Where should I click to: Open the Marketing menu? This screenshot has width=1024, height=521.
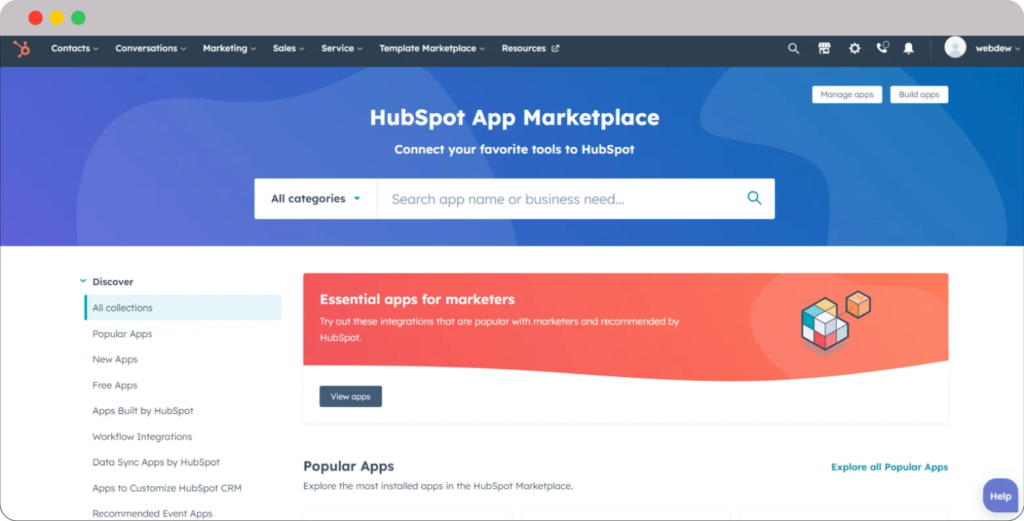point(229,48)
